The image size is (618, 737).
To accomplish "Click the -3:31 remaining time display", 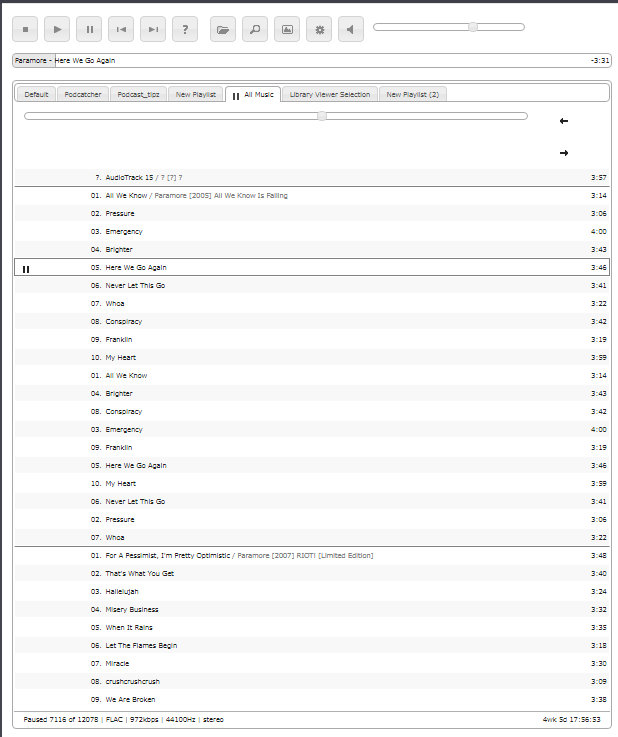I will click(600, 61).
